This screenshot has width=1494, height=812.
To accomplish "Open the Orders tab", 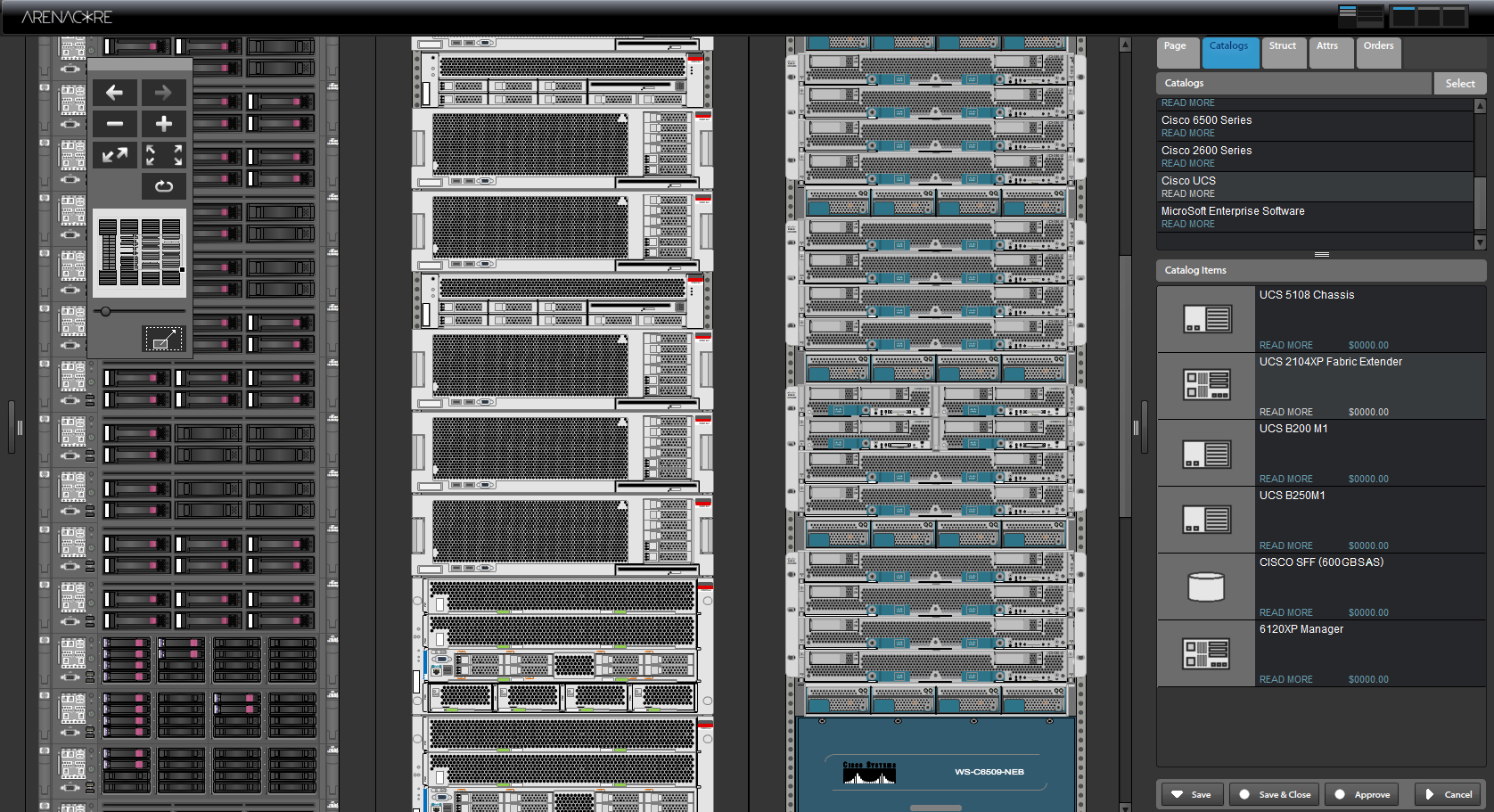I will point(1378,46).
